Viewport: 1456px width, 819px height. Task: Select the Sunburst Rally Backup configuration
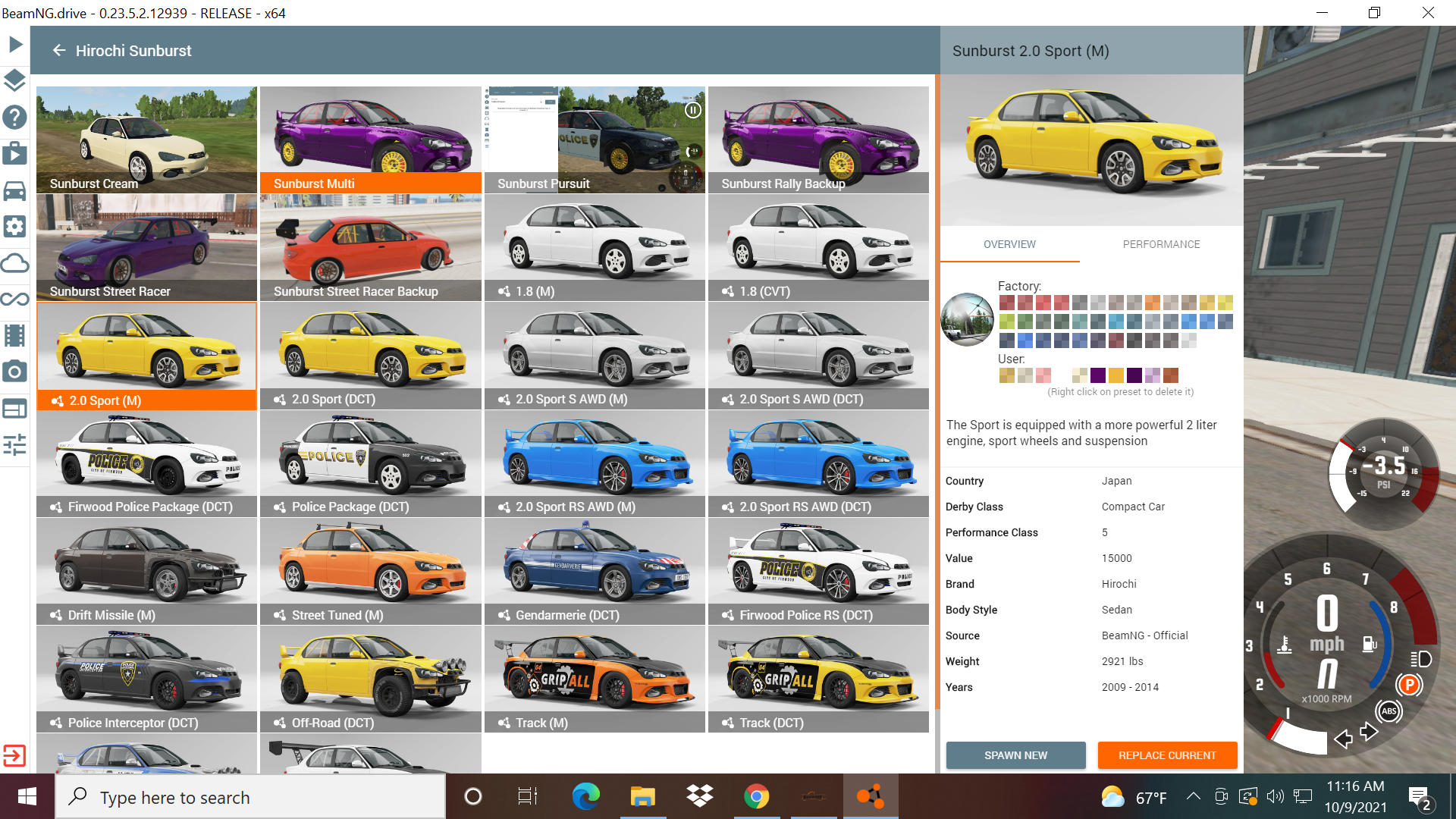(818, 140)
